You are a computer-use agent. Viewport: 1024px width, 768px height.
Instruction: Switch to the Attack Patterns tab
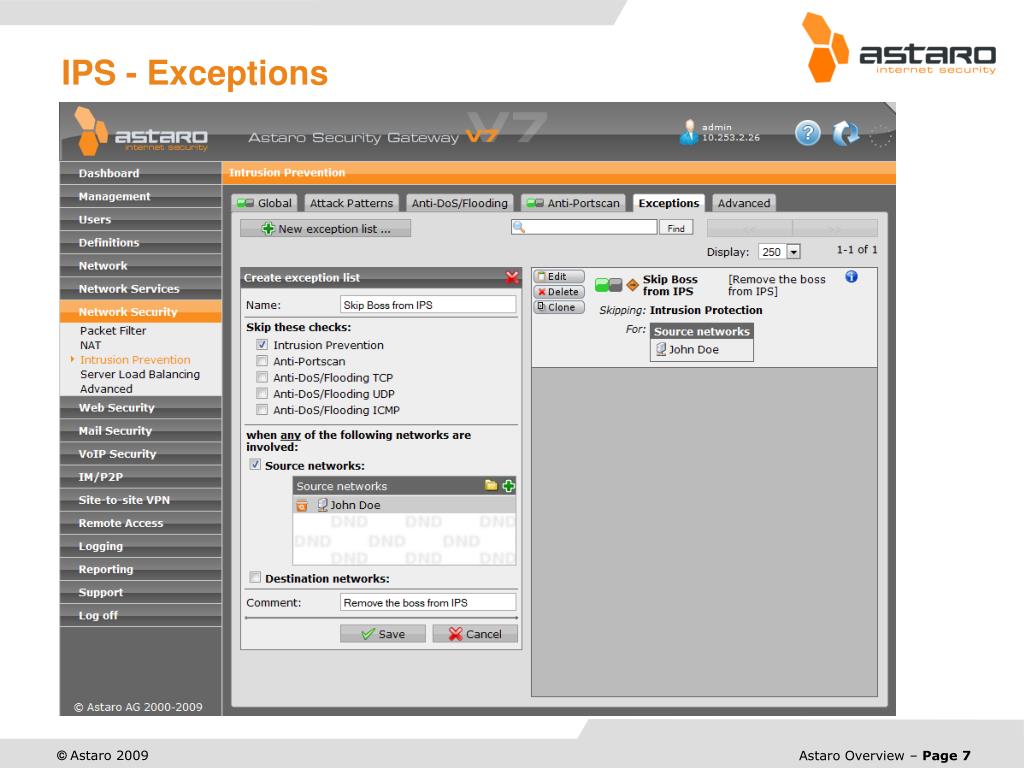351,203
